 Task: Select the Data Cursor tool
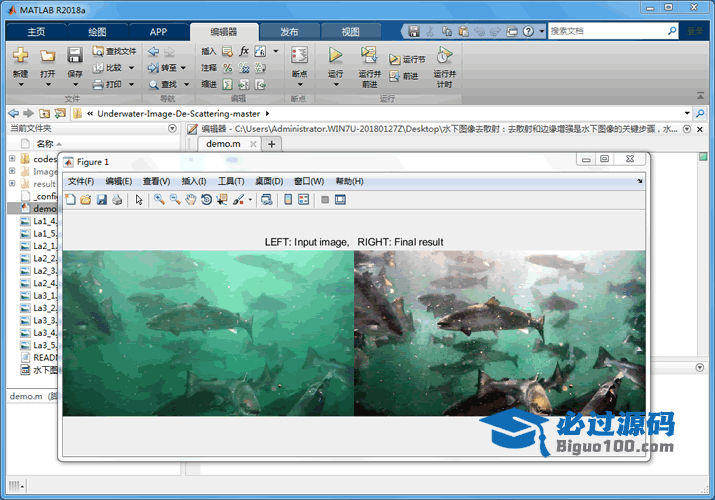221,200
